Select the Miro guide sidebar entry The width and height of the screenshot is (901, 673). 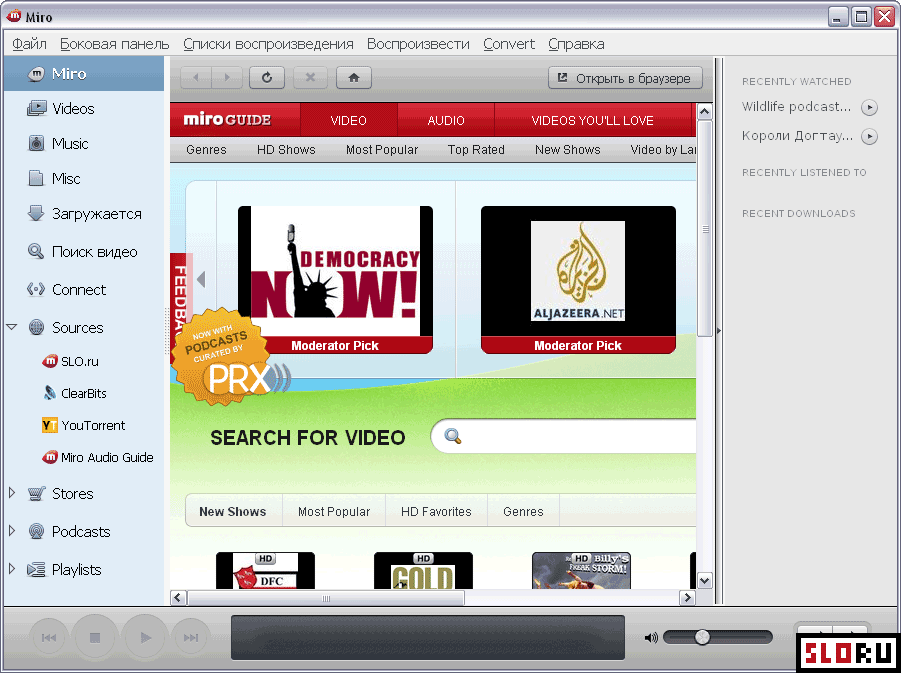84,74
